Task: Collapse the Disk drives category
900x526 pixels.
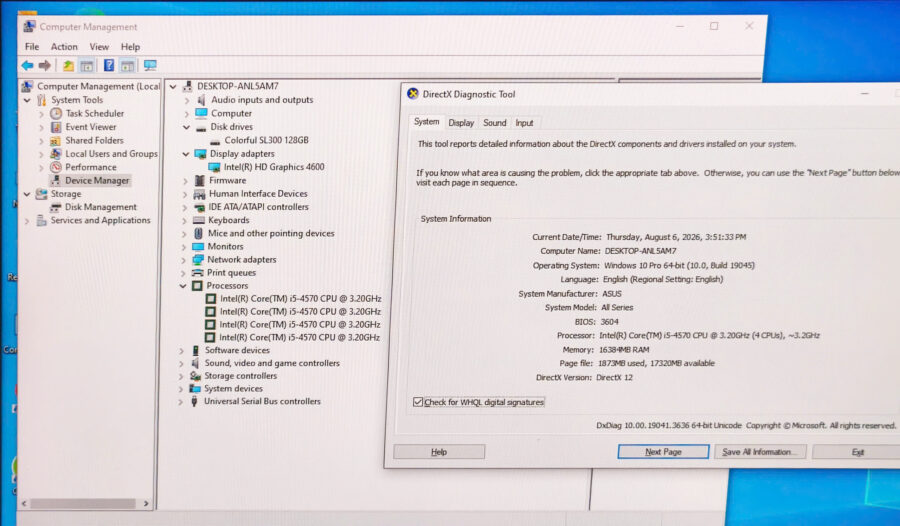Action: pyautogui.click(x=186, y=127)
